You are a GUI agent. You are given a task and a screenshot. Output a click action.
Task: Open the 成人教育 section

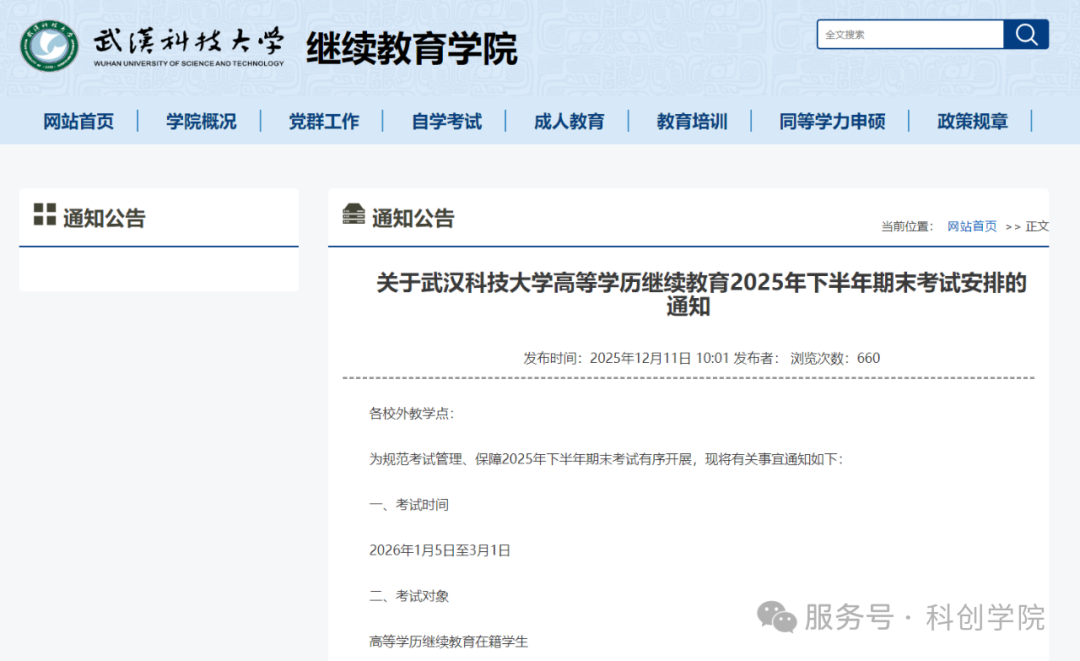tap(567, 121)
